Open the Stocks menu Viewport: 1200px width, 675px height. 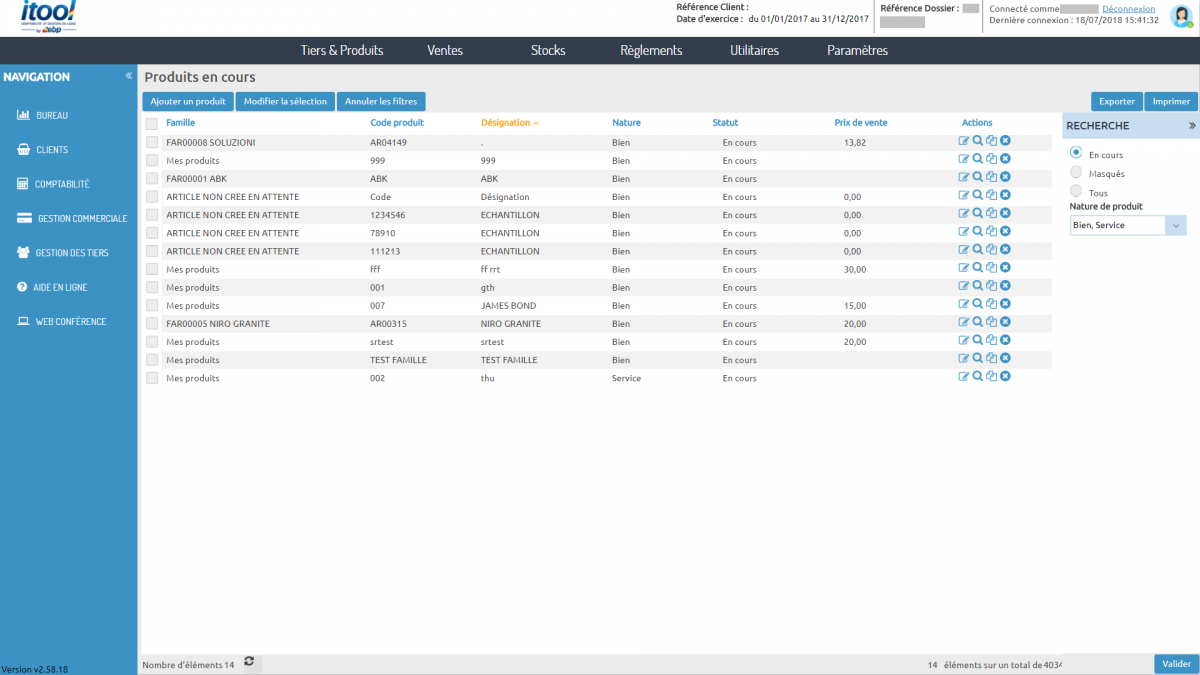[548, 51]
